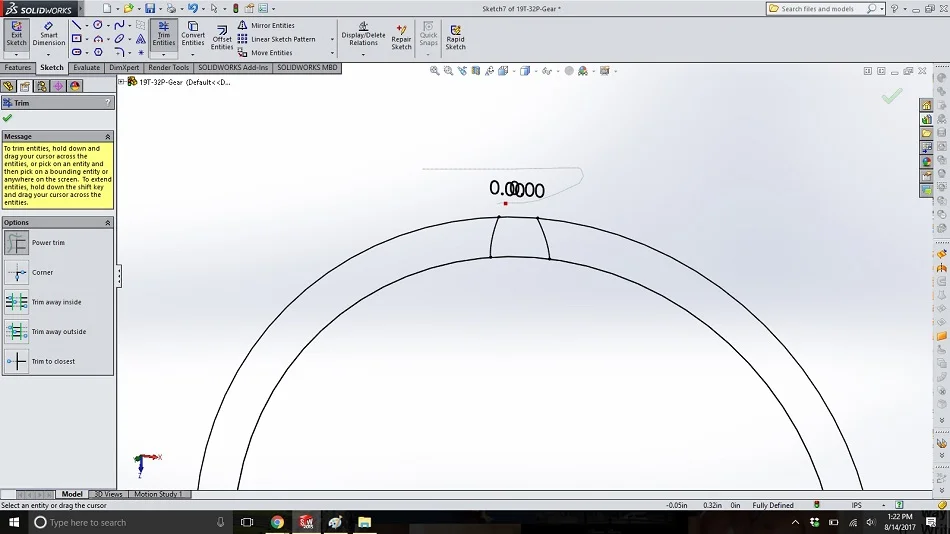Click the Rapid Sketch tool

click(456, 38)
